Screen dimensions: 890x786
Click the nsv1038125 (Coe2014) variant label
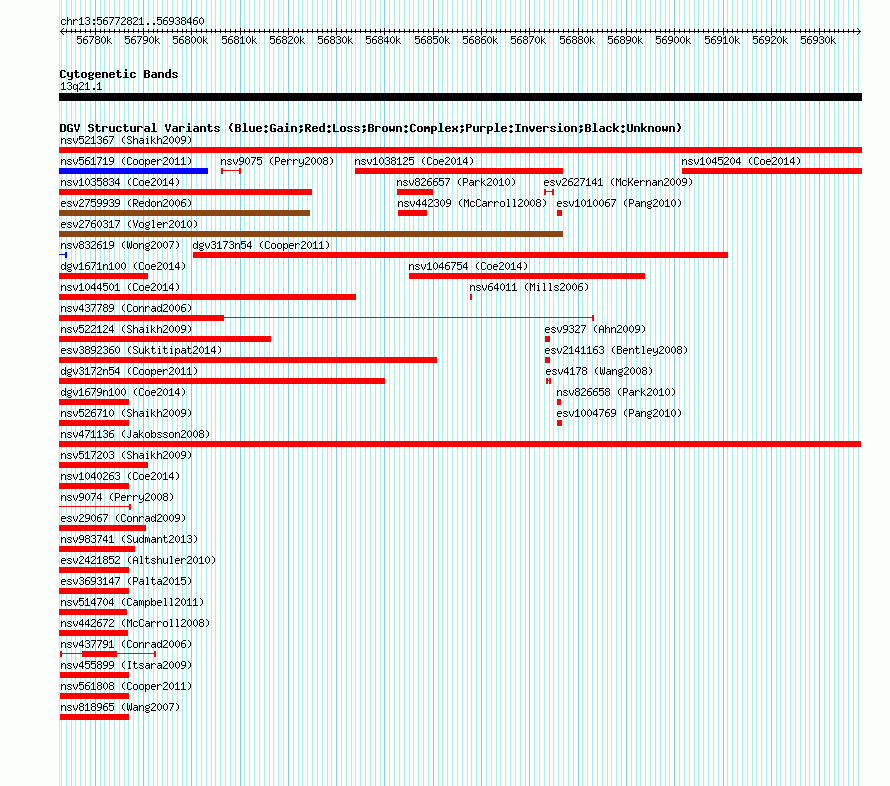coord(414,161)
